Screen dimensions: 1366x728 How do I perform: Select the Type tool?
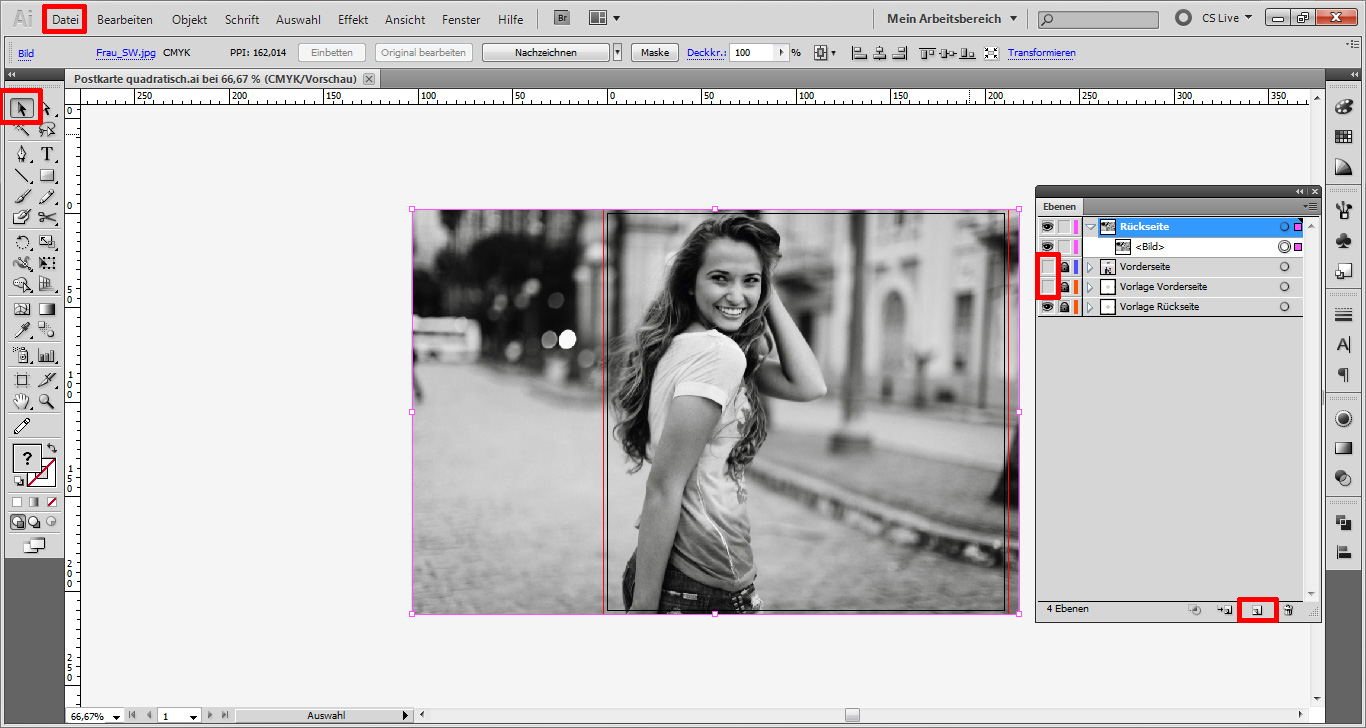point(46,154)
